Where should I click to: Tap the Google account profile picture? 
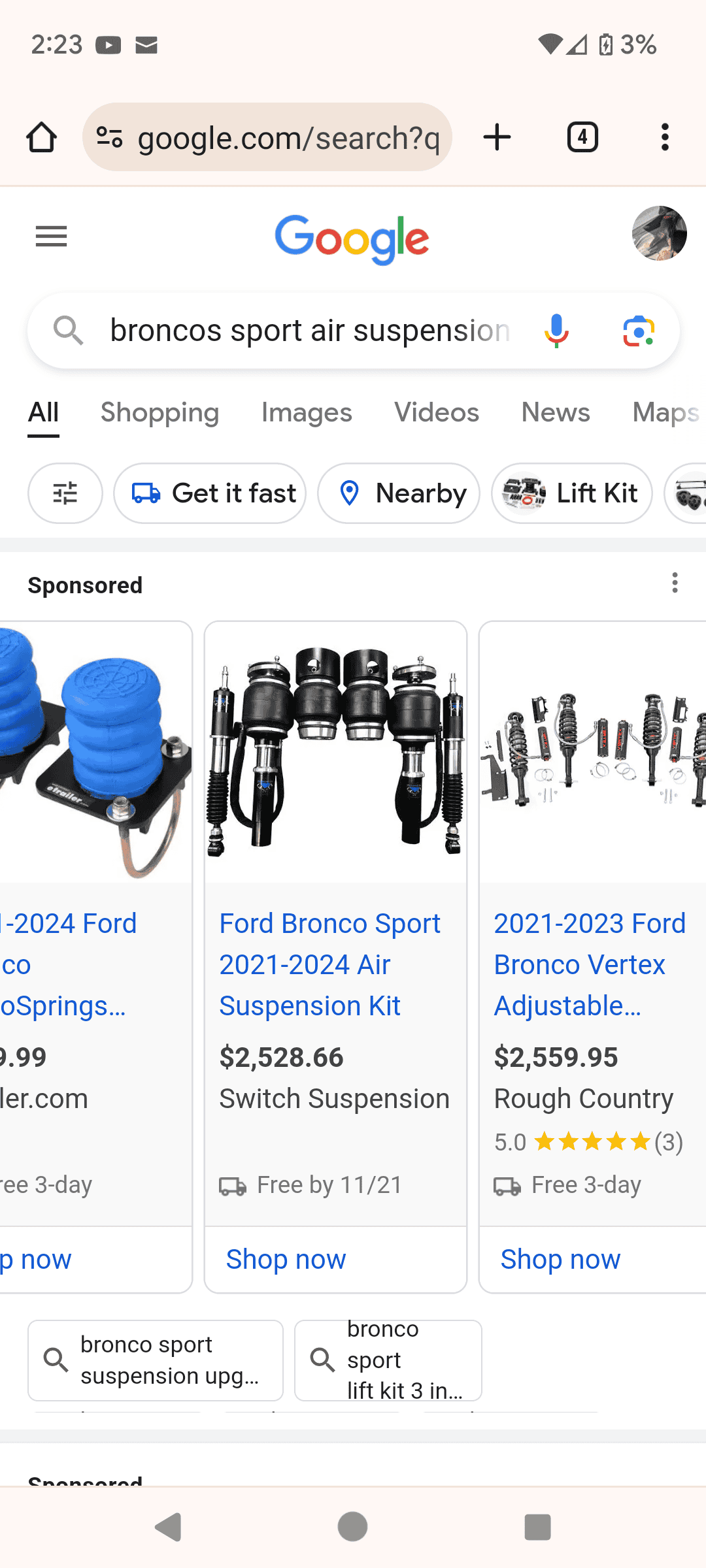coord(659,233)
